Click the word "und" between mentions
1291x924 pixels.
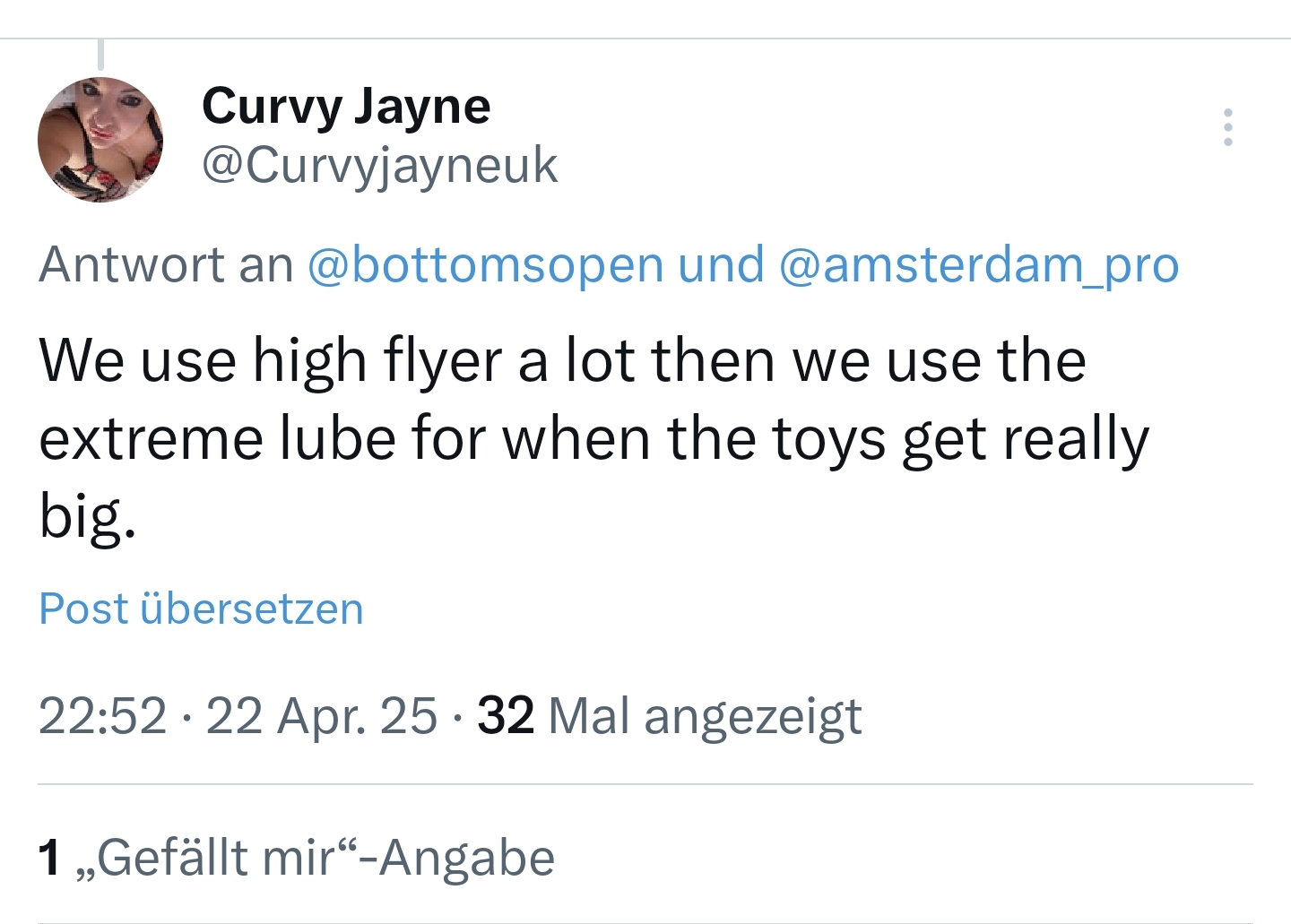[x=721, y=264]
